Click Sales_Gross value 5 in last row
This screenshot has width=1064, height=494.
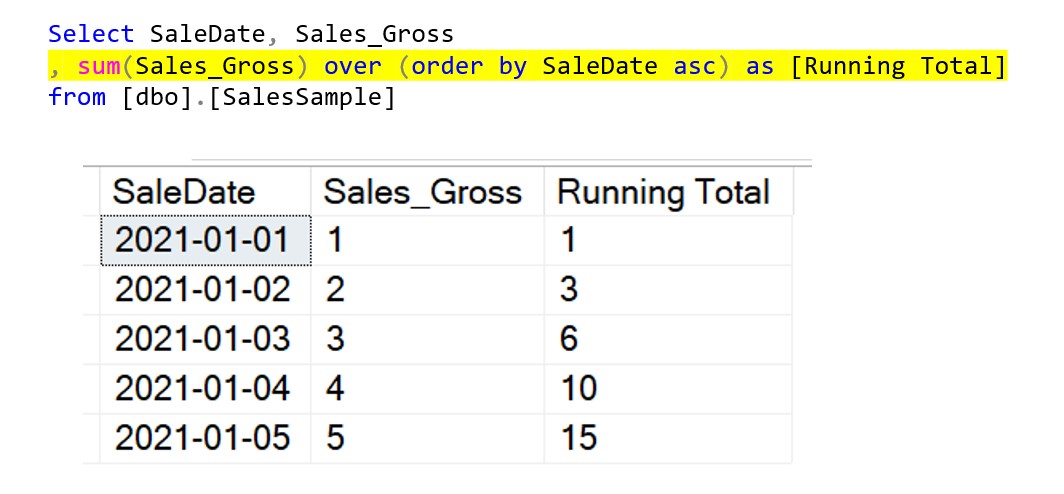point(335,437)
